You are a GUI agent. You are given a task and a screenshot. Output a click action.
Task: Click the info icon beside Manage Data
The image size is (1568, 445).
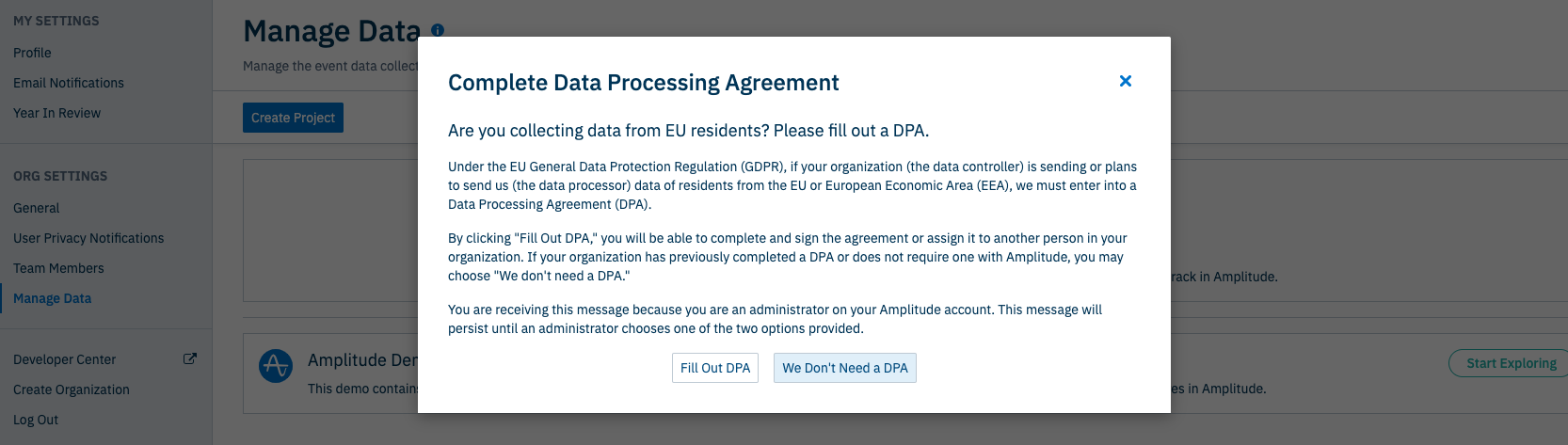[438, 30]
